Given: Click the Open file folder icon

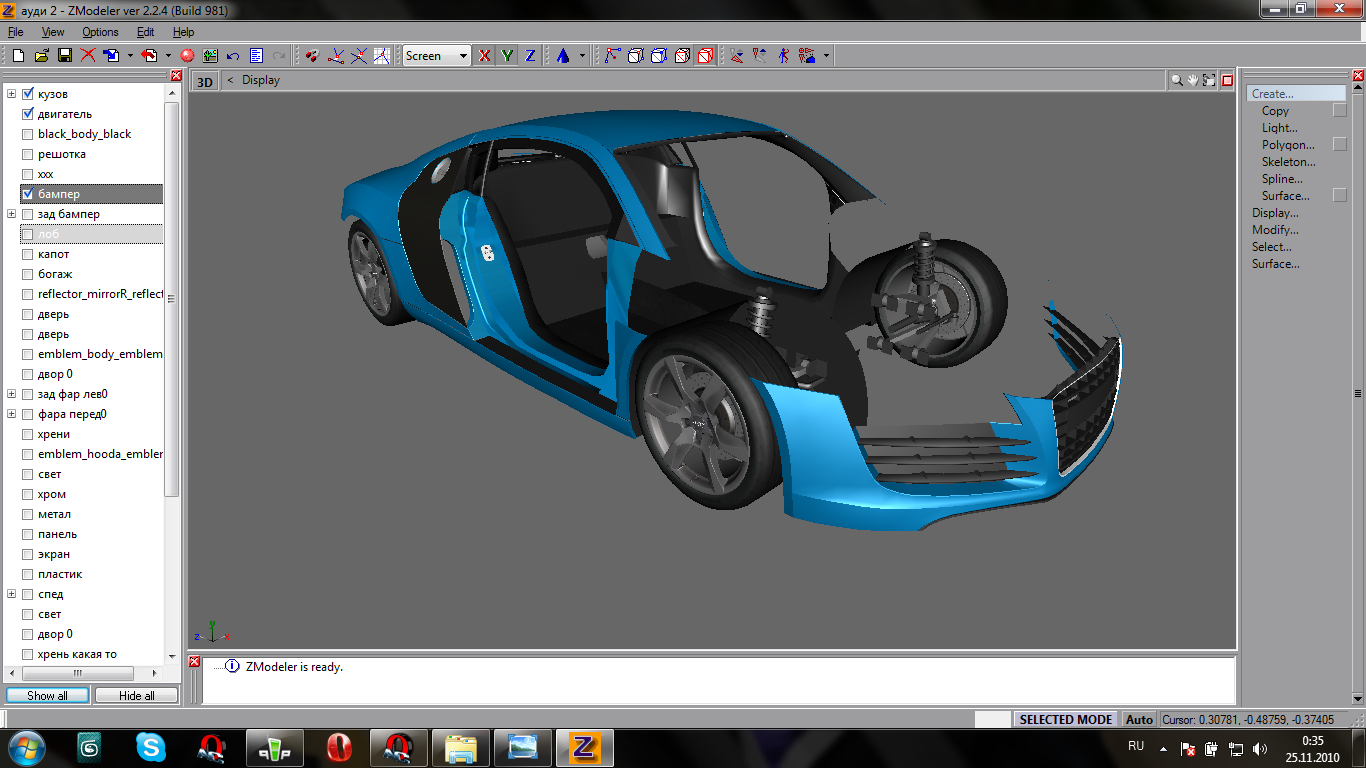Looking at the screenshot, I should 41,56.
